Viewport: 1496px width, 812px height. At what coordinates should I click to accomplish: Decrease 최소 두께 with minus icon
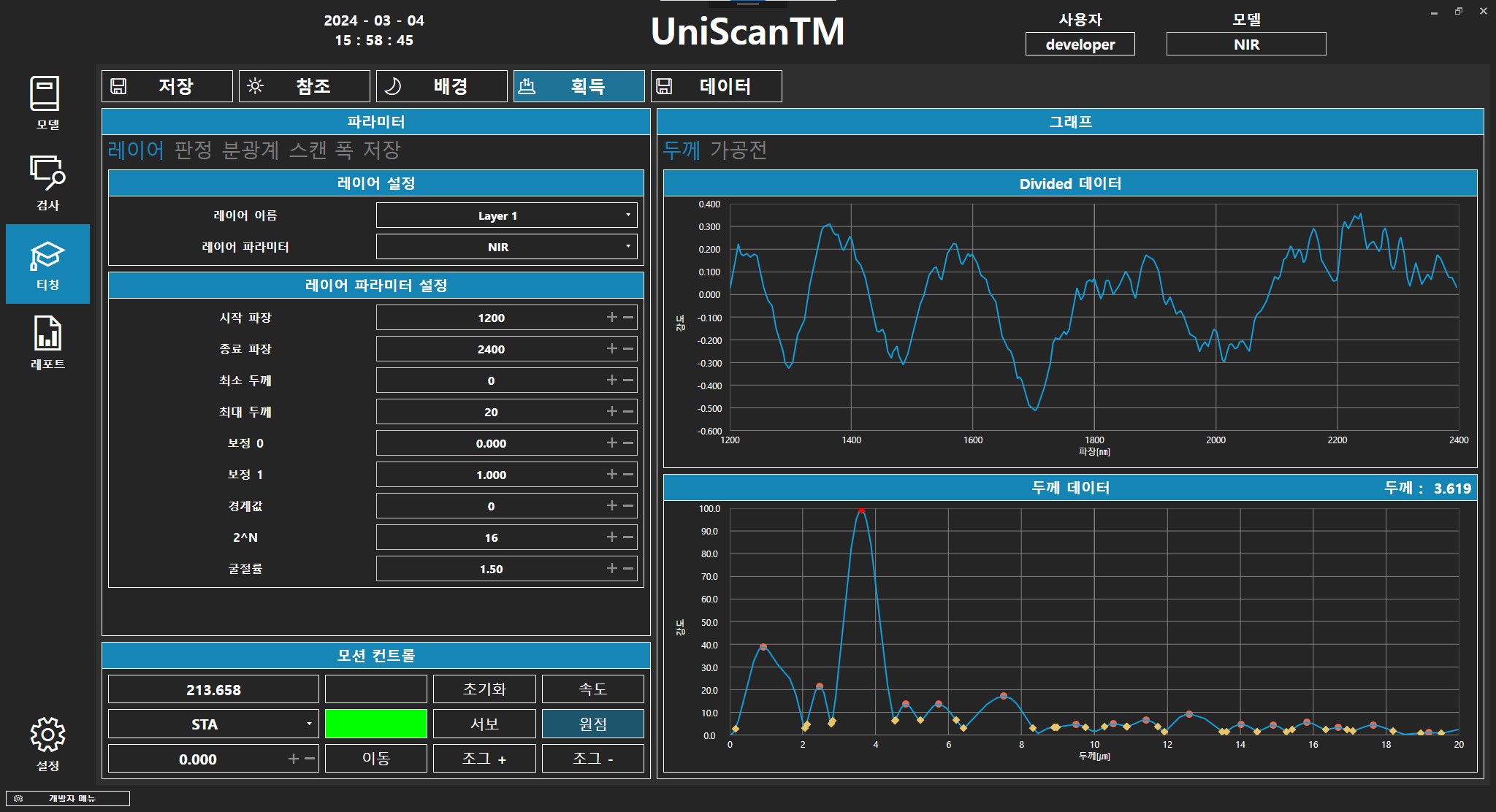click(628, 380)
